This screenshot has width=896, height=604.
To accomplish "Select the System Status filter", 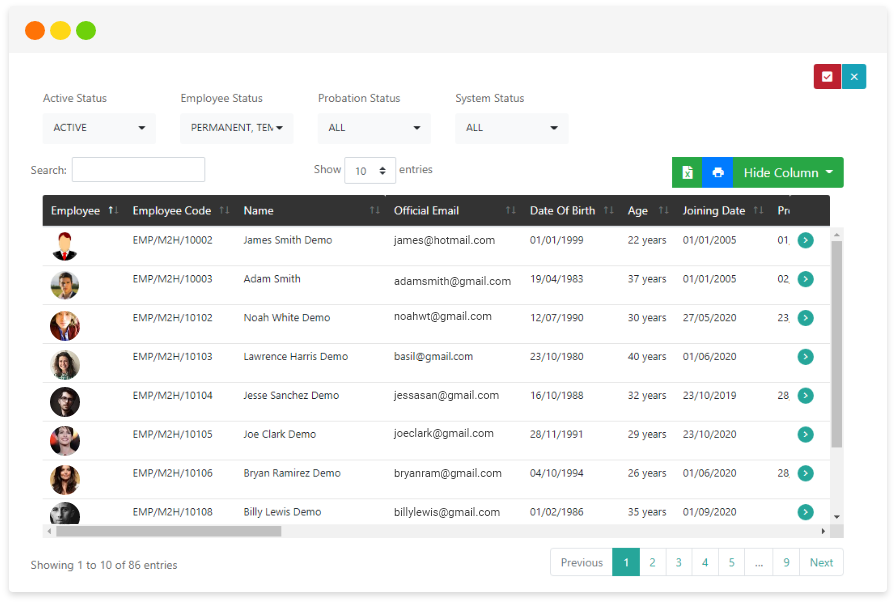I will [511, 128].
